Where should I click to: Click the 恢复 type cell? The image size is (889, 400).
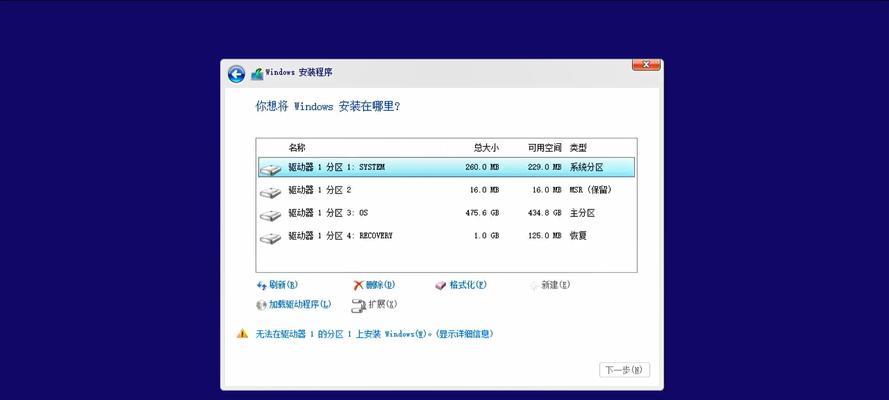click(x=578, y=236)
